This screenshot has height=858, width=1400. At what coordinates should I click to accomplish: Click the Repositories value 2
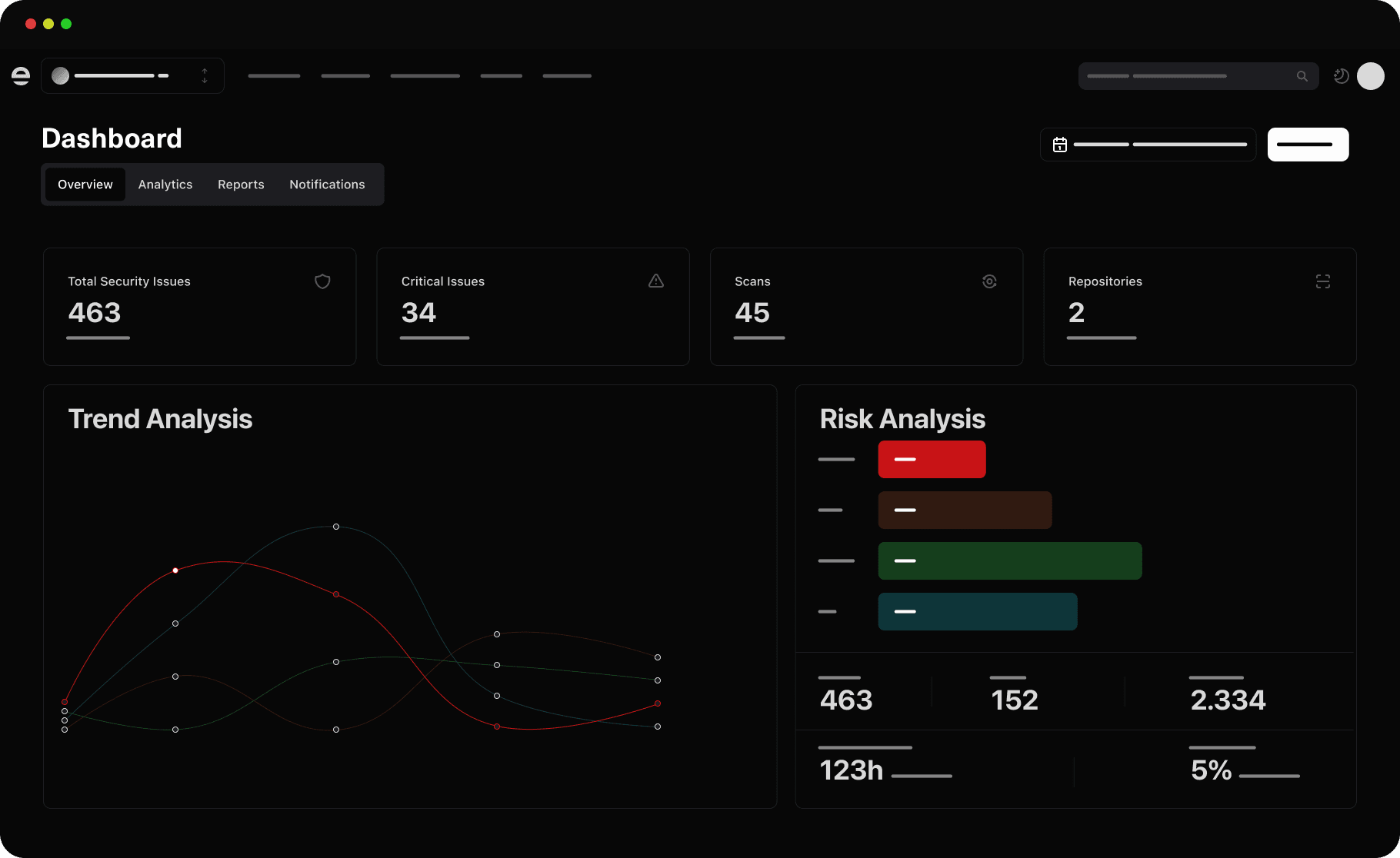tap(1076, 313)
